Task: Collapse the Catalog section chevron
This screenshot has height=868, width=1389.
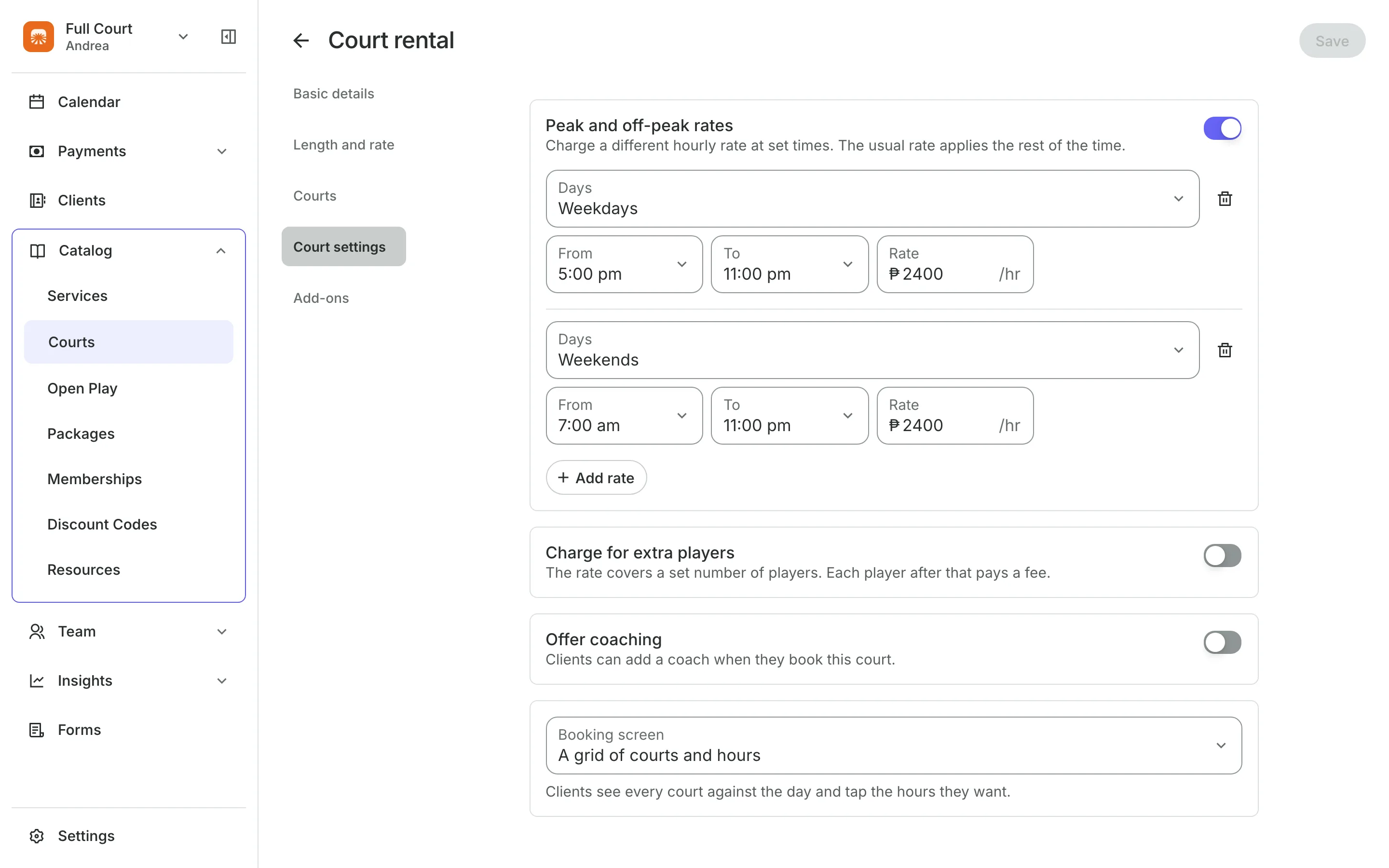Action: click(x=221, y=251)
